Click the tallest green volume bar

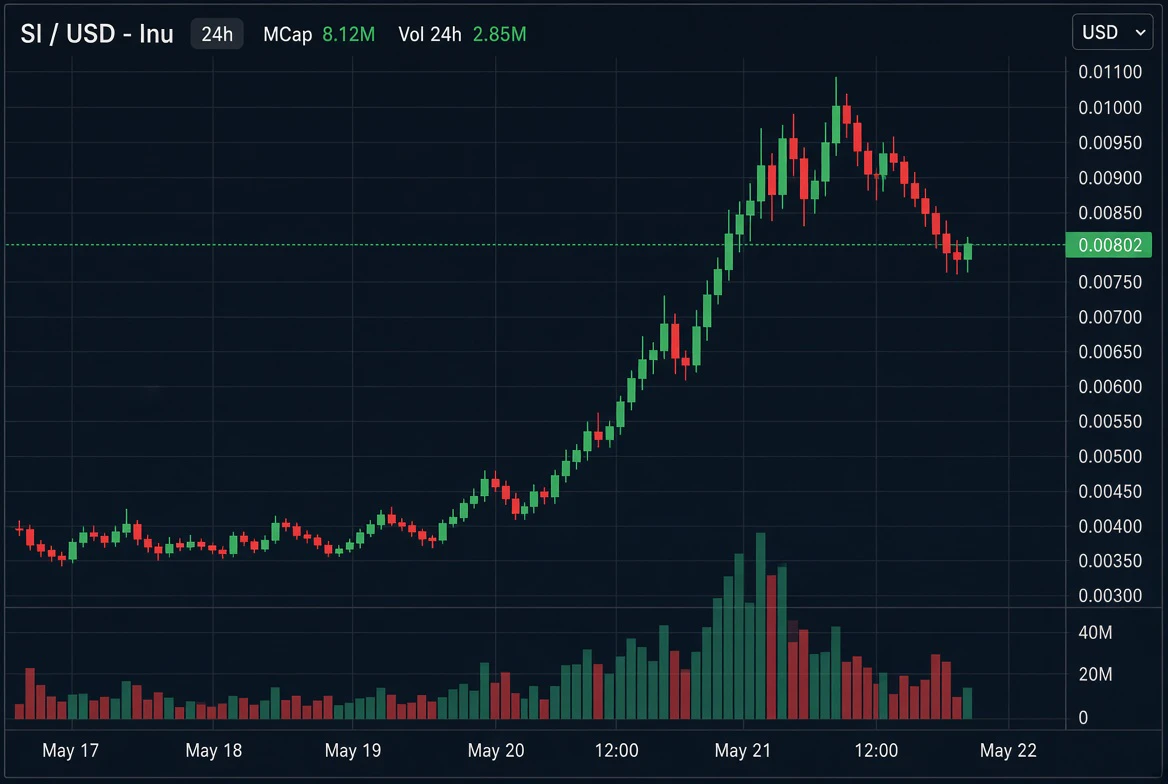(761, 626)
